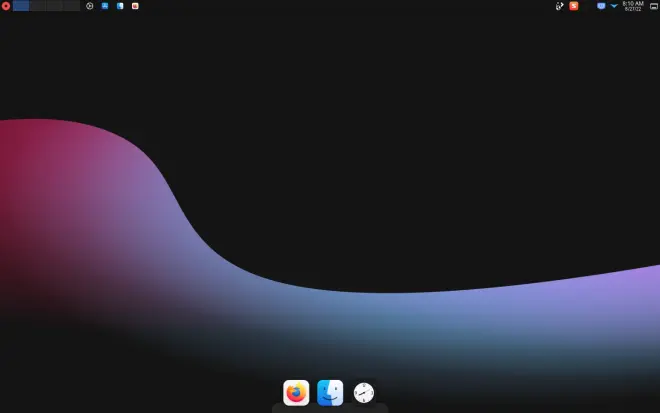Open the orange S tray icon
Screen dimensions: 660x413
(574, 6)
